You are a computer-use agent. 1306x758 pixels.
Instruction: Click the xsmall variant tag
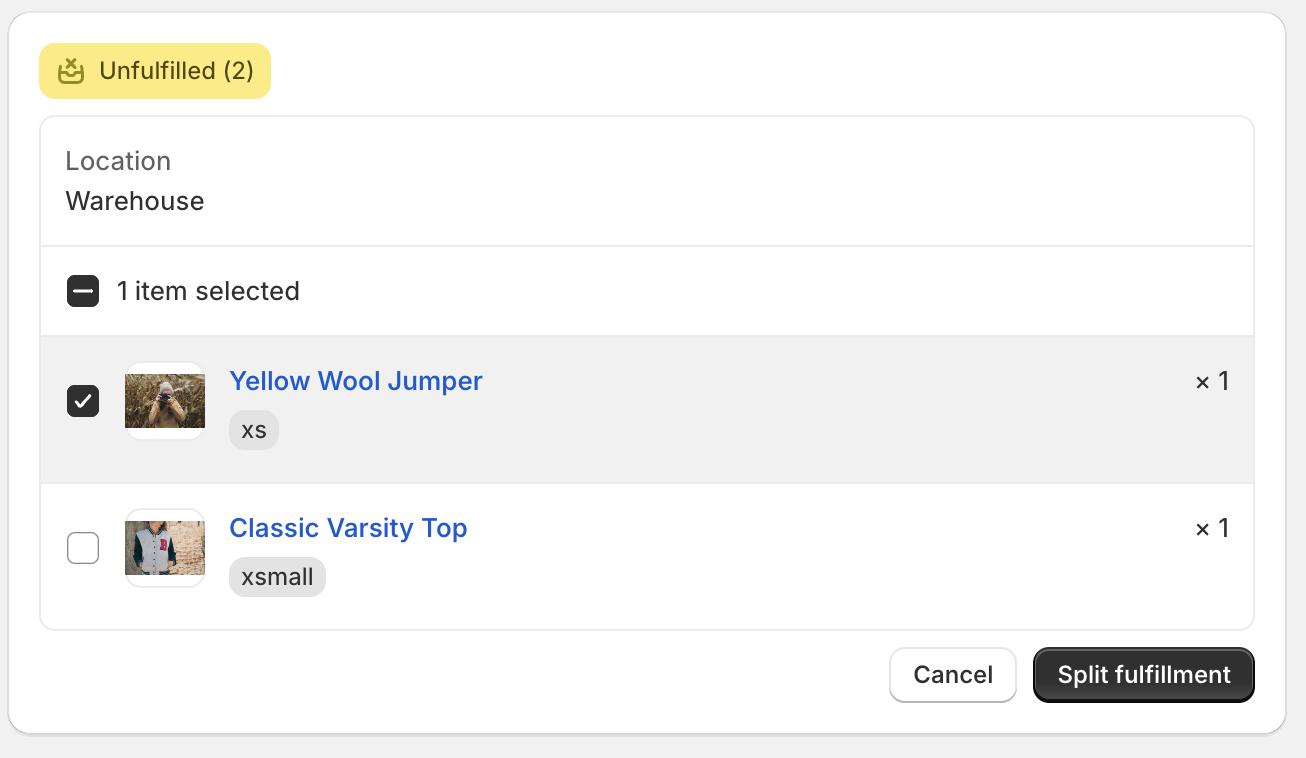[277, 577]
